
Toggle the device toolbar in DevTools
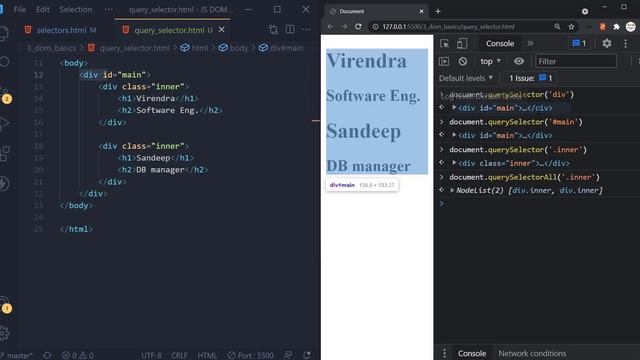[x=462, y=43]
